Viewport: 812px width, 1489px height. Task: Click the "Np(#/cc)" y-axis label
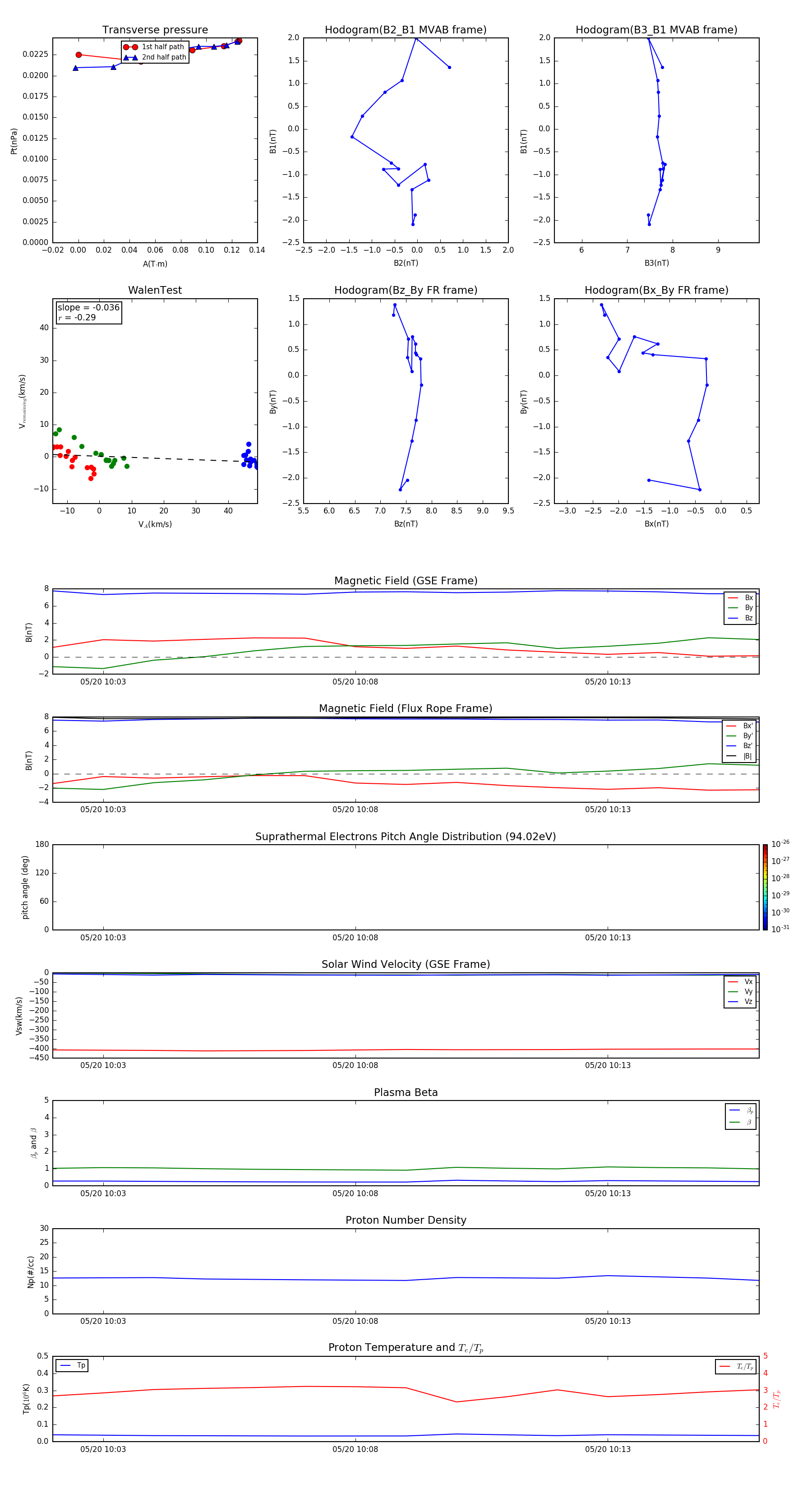point(31,1271)
